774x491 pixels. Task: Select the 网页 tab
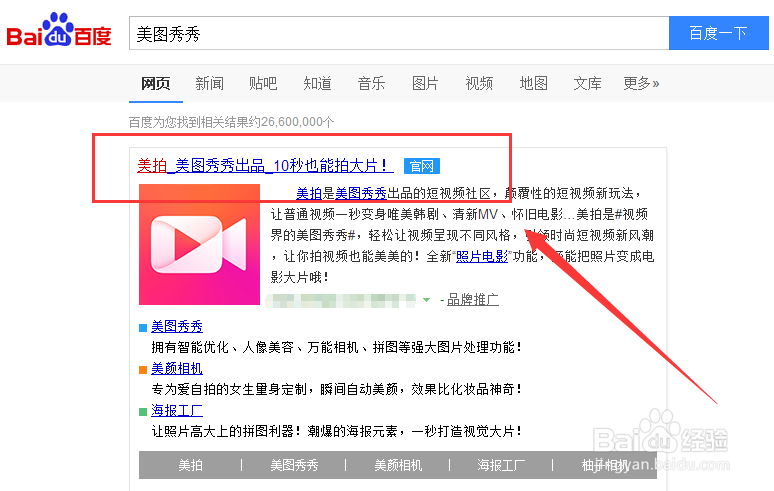pyautogui.click(x=155, y=83)
